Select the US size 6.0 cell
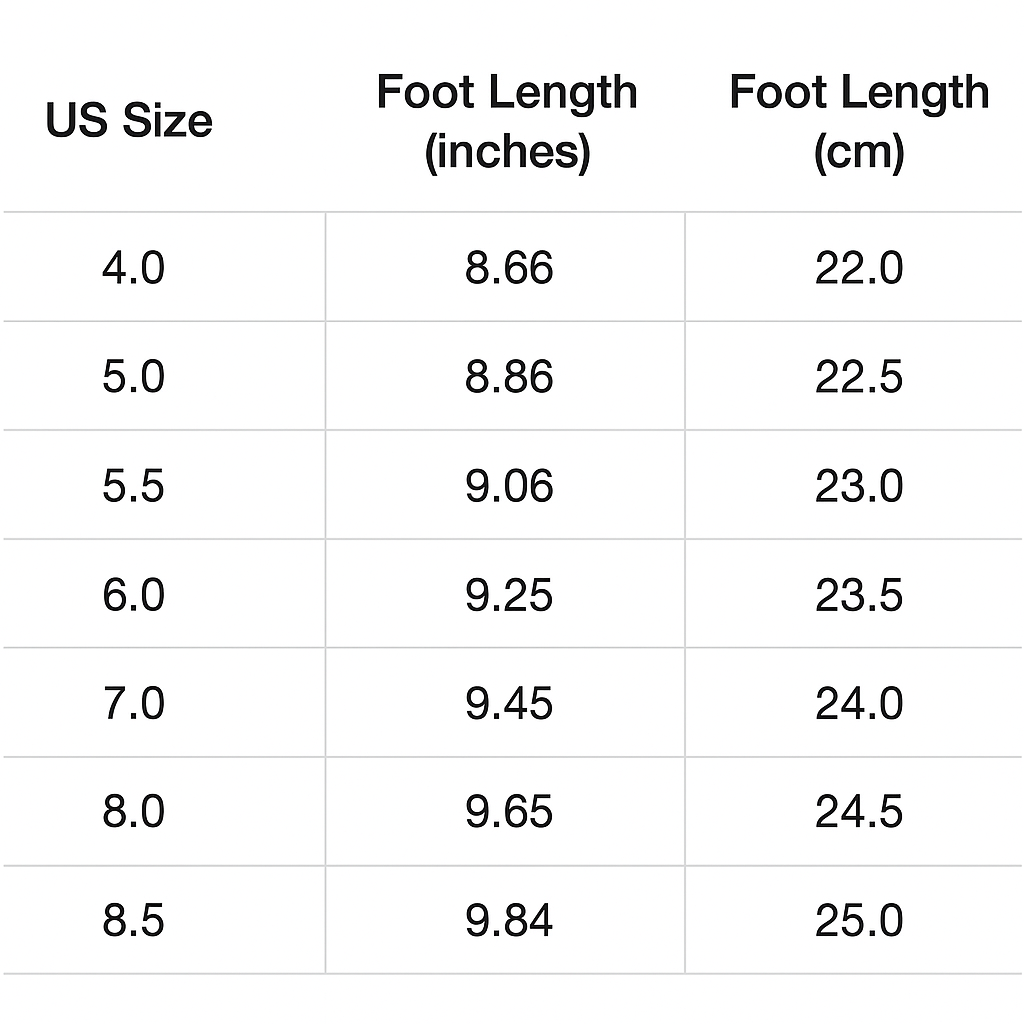Viewport: 1024px width, 1024px height. point(133,595)
